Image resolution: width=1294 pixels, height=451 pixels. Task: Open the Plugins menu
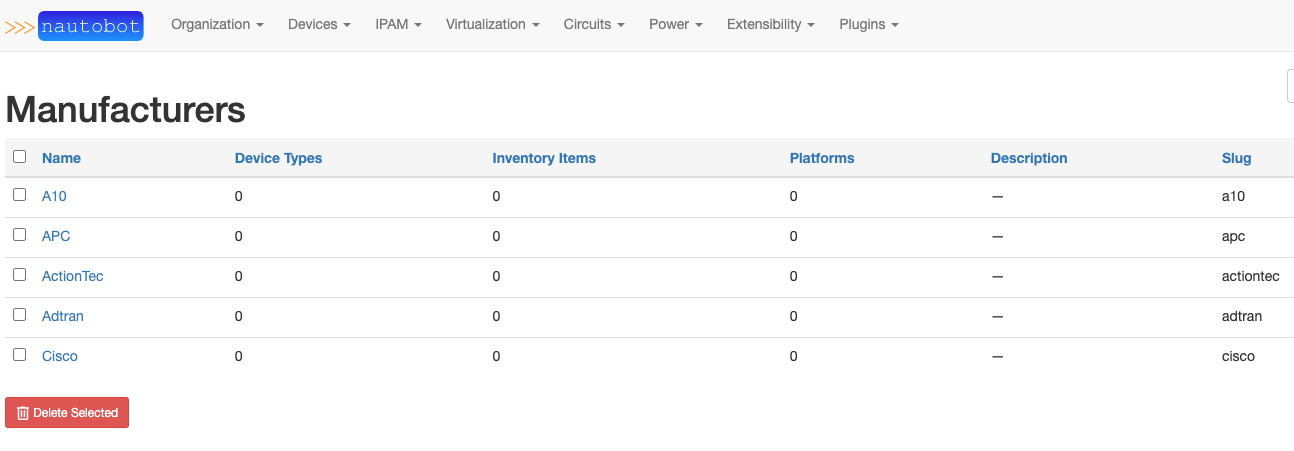coord(868,24)
